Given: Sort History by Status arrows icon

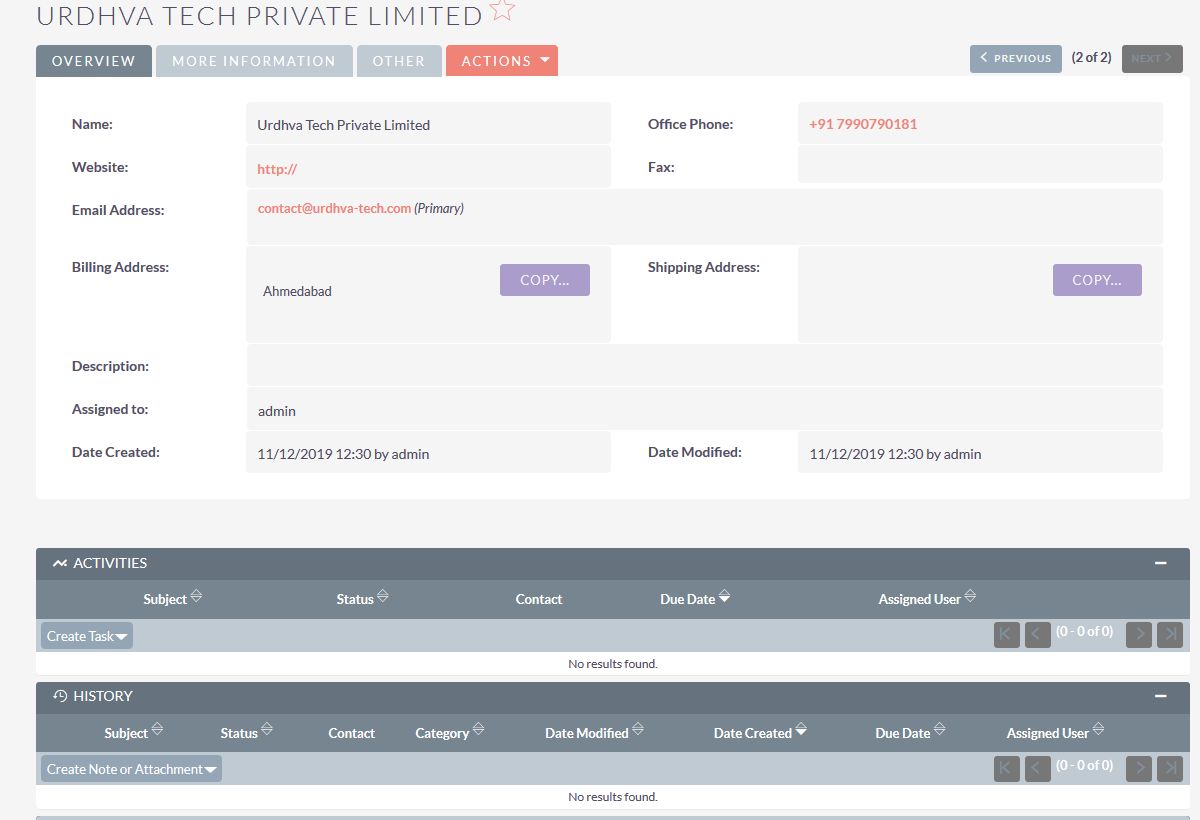Looking at the screenshot, I should tap(267, 730).
